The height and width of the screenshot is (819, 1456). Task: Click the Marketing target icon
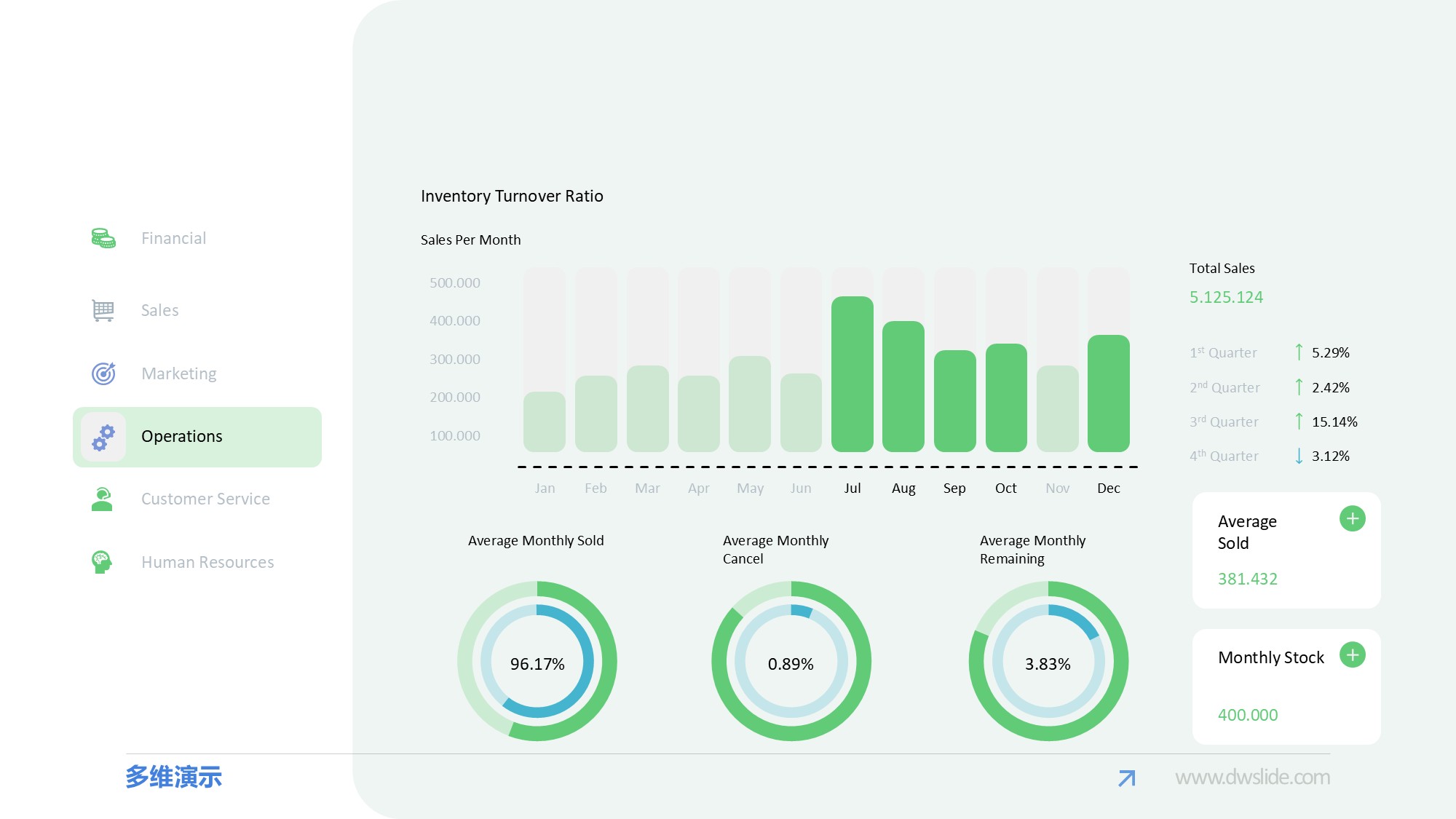(103, 373)
